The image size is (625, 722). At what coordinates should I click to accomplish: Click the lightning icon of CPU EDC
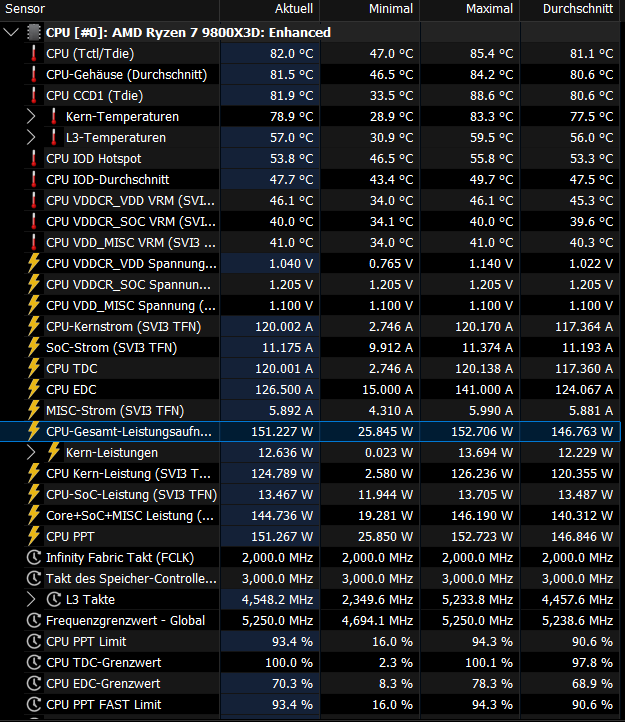[x=34, y=390]
